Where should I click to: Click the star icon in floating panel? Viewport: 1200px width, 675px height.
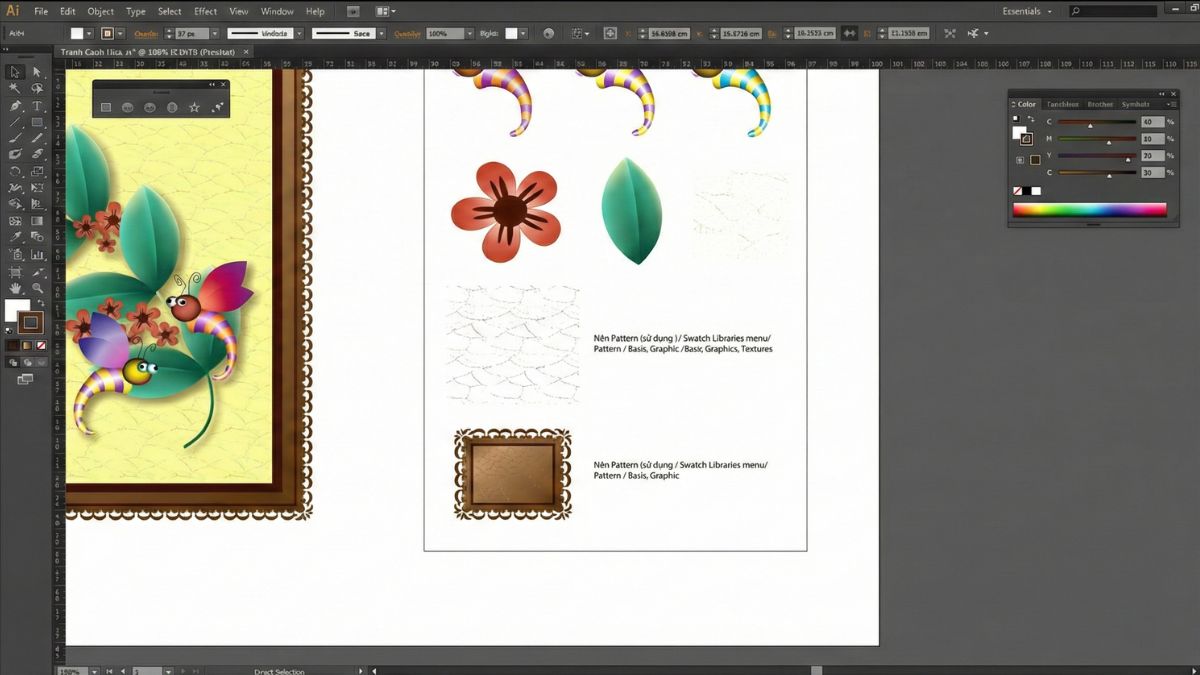(194, 107)
